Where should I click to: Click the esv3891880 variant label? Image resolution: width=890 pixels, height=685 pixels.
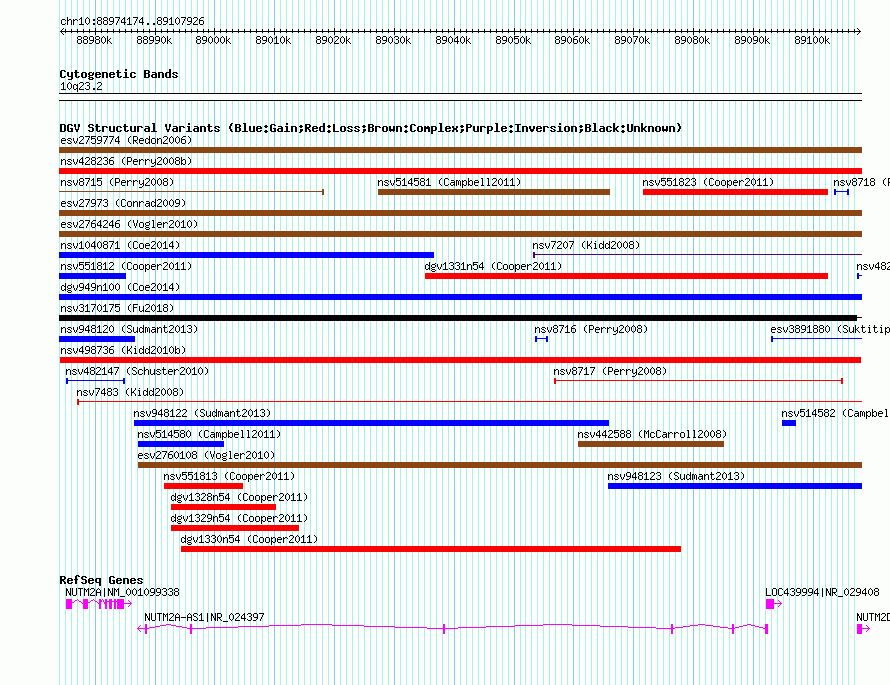(x=830, y=329)
